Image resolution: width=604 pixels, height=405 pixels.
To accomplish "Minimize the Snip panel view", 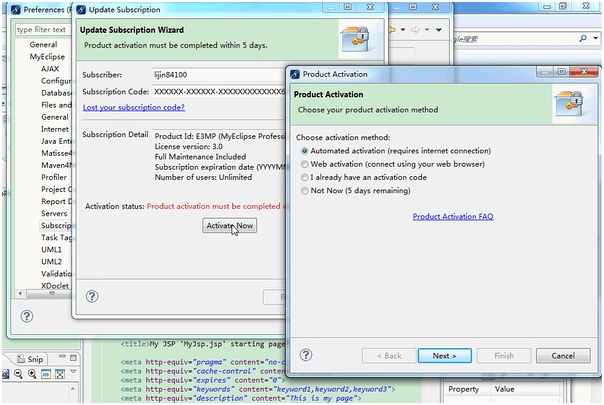I will click(62, 357).
